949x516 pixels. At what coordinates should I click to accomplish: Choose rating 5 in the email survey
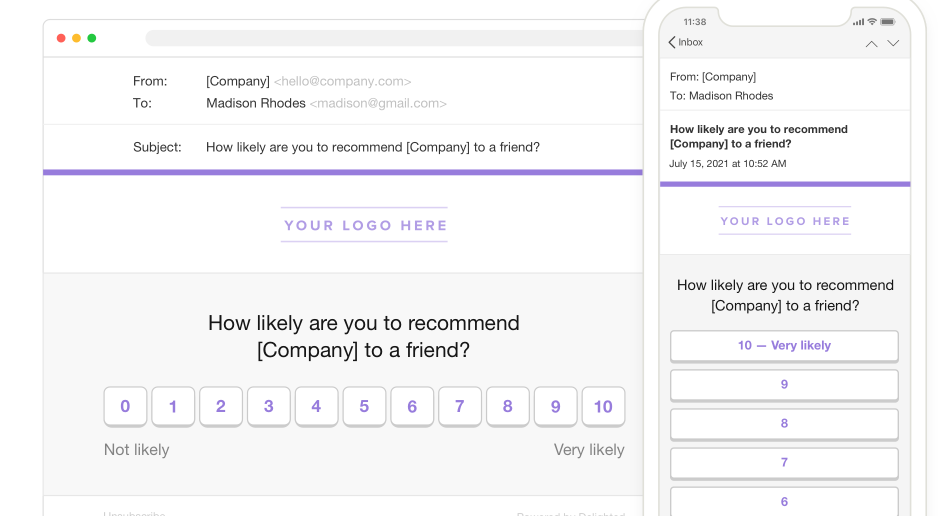(x=364, y=406)
